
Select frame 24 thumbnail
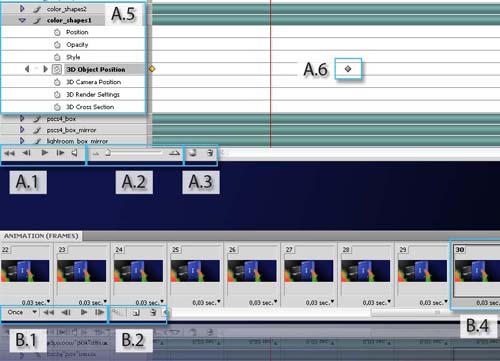(138, 271)
